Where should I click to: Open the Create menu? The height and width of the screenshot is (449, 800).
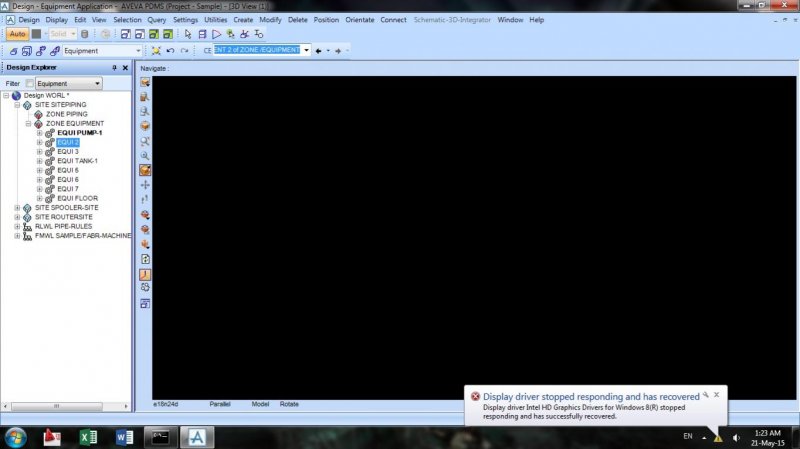click(x=243, y=20)
